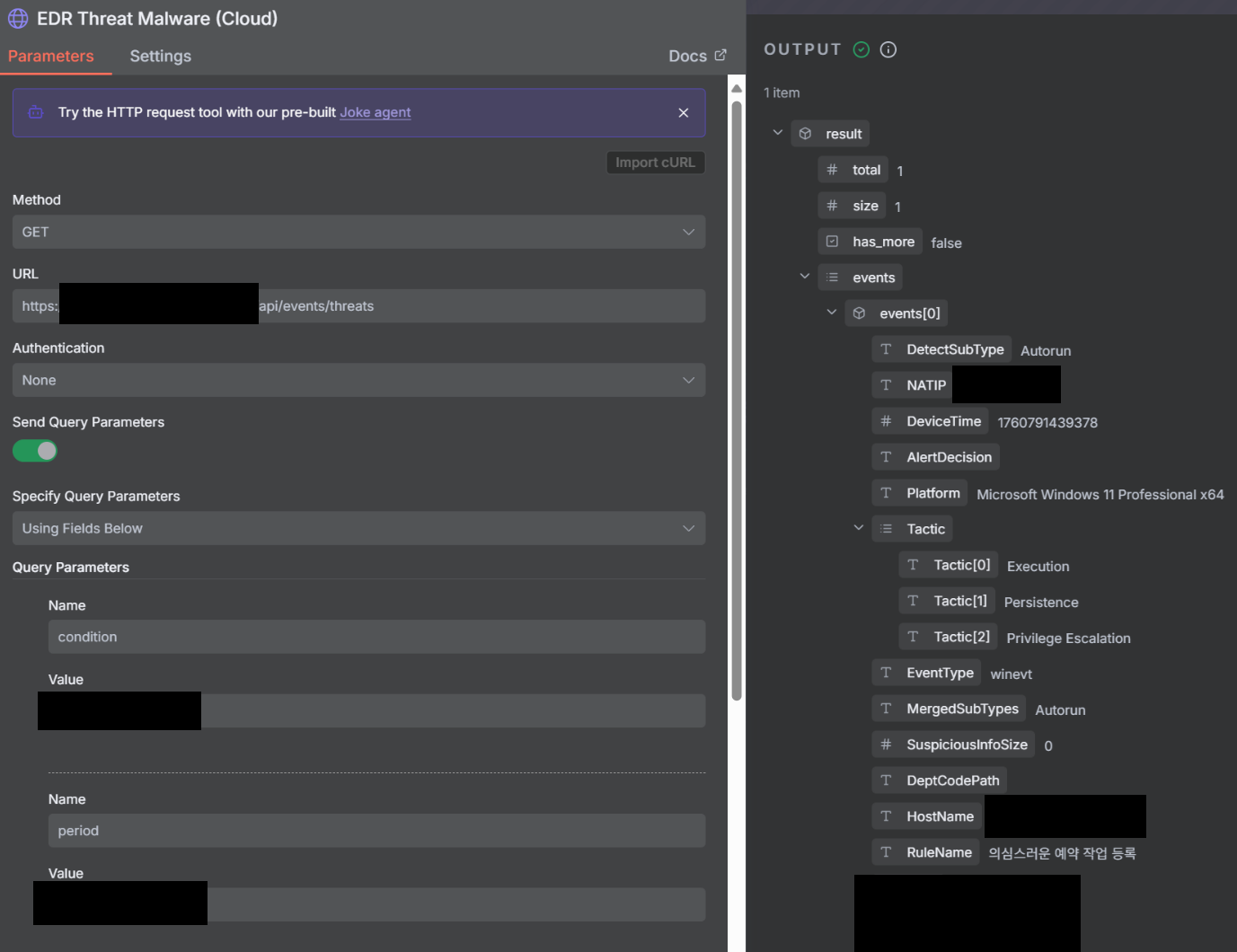Viewport: 1237px width, 952px height.
Task: Click the globe icon beside EDR Threat Malware
Action: point(18,18)
